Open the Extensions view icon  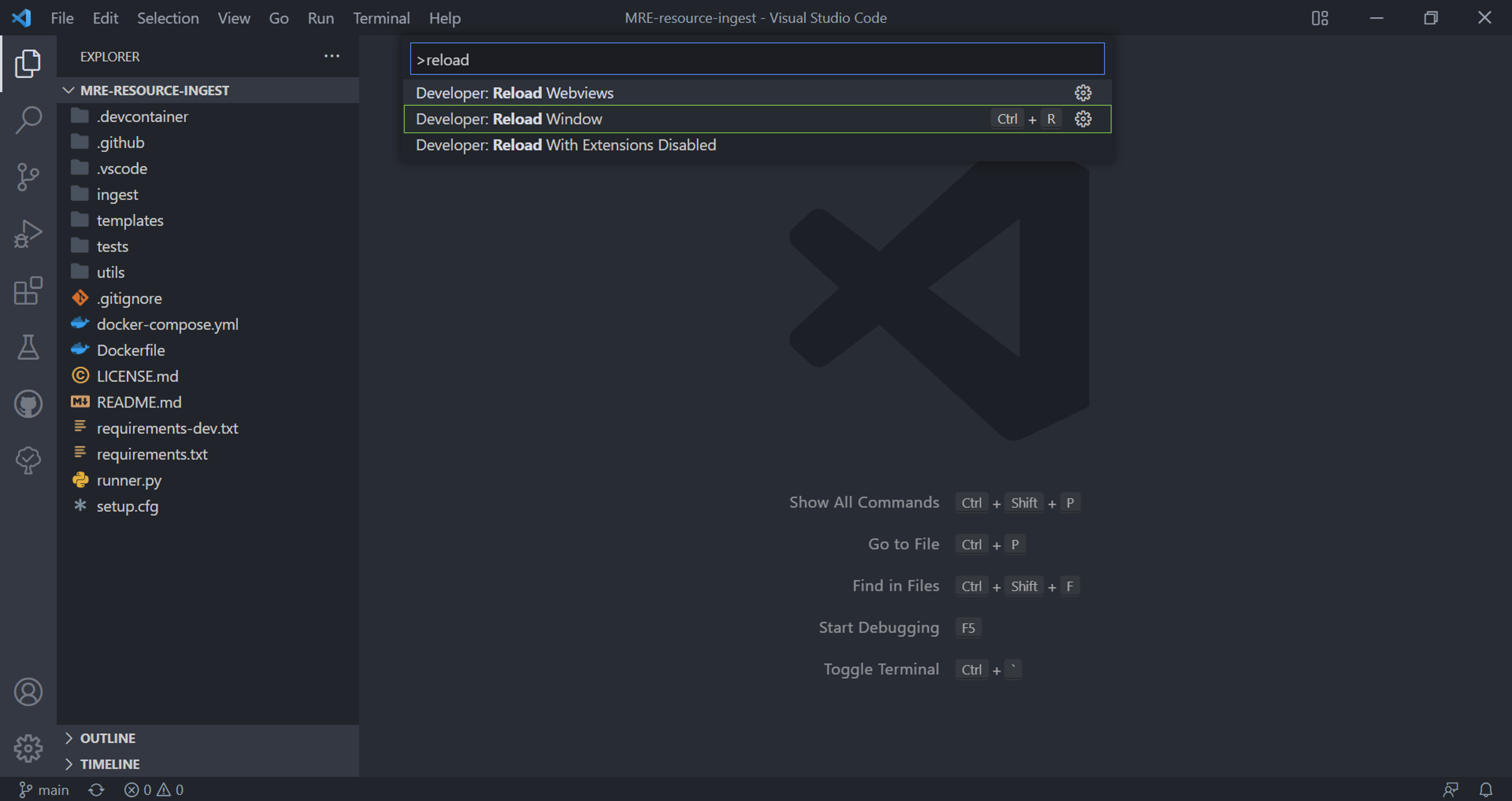[x=27, y=291]
